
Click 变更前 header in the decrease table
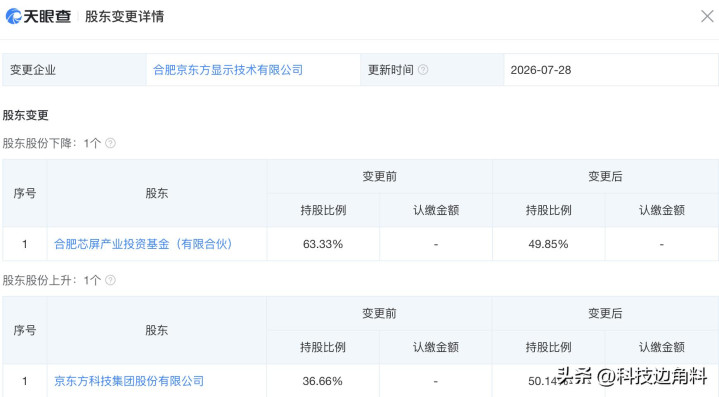380,176
